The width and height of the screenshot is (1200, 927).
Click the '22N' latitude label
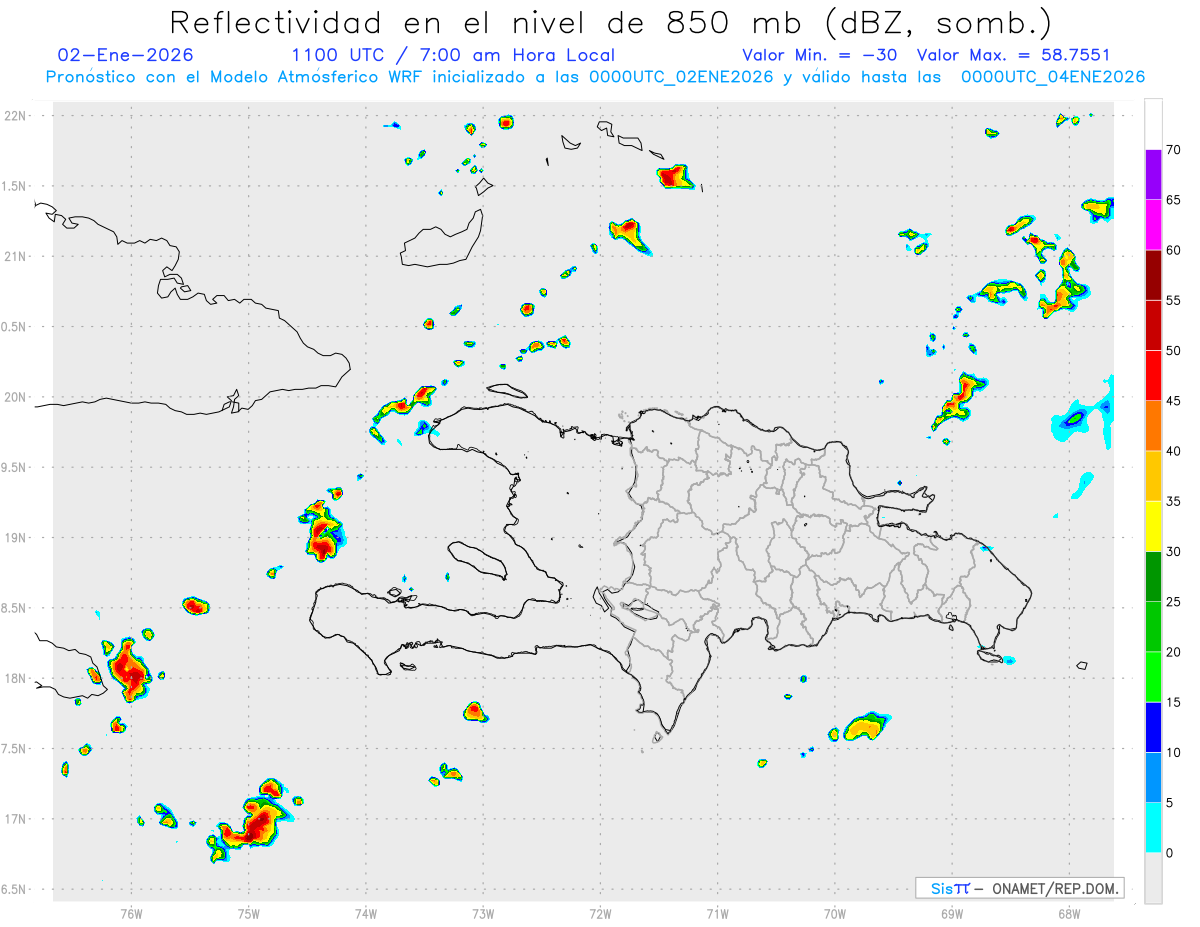tap(16, 116)
